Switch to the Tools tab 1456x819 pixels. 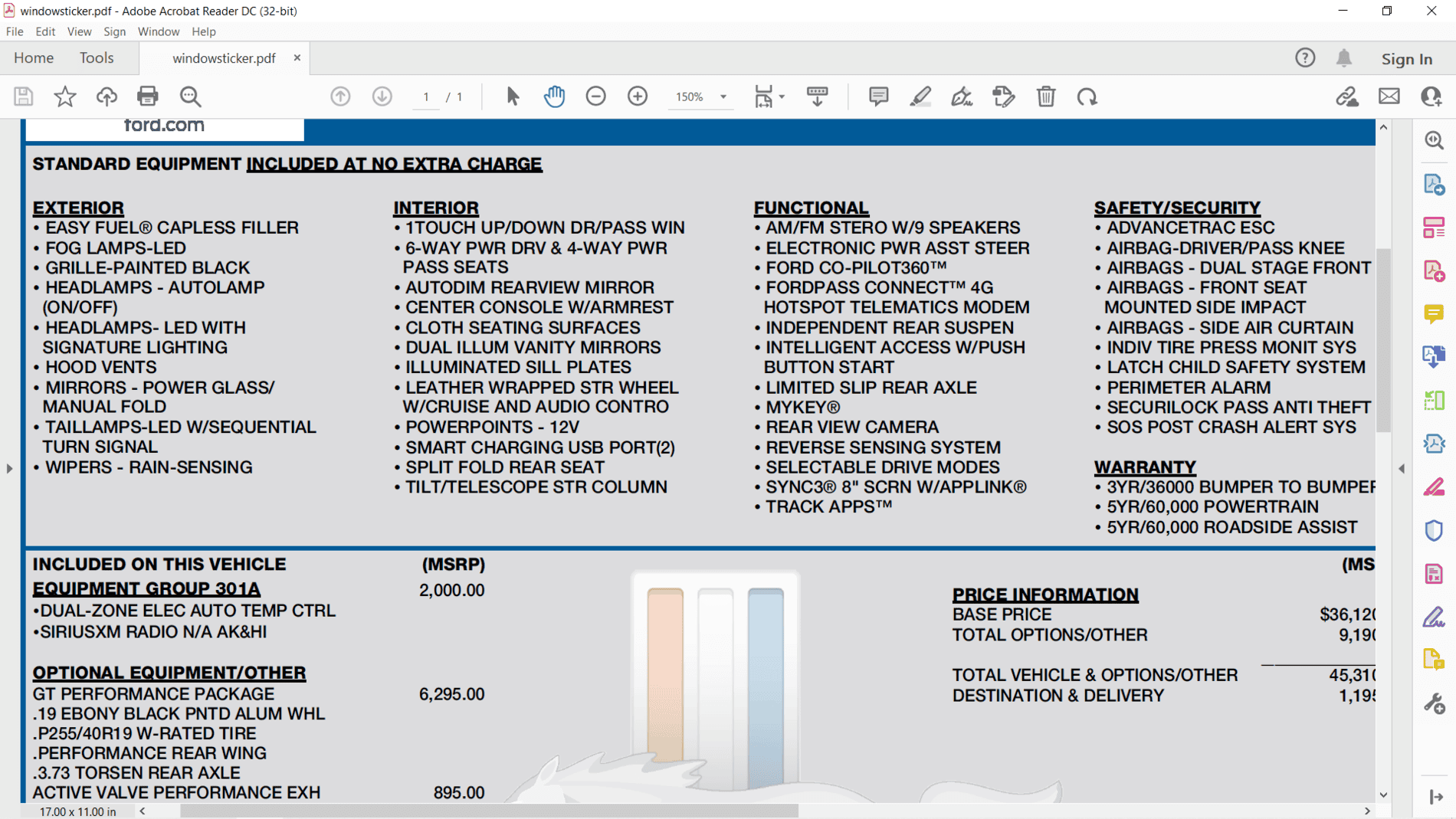[97, 58]
